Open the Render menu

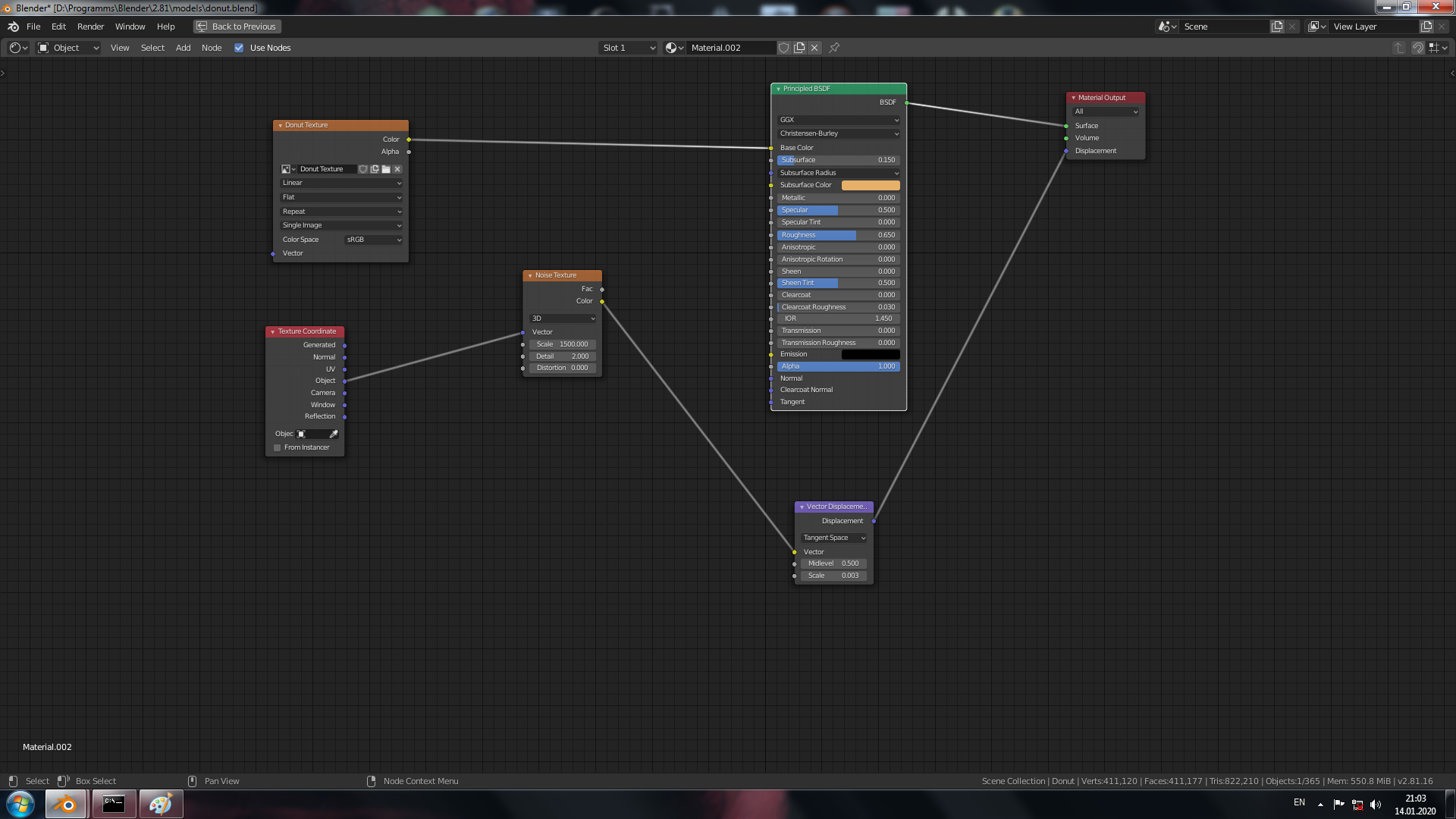tap(90, 27)
